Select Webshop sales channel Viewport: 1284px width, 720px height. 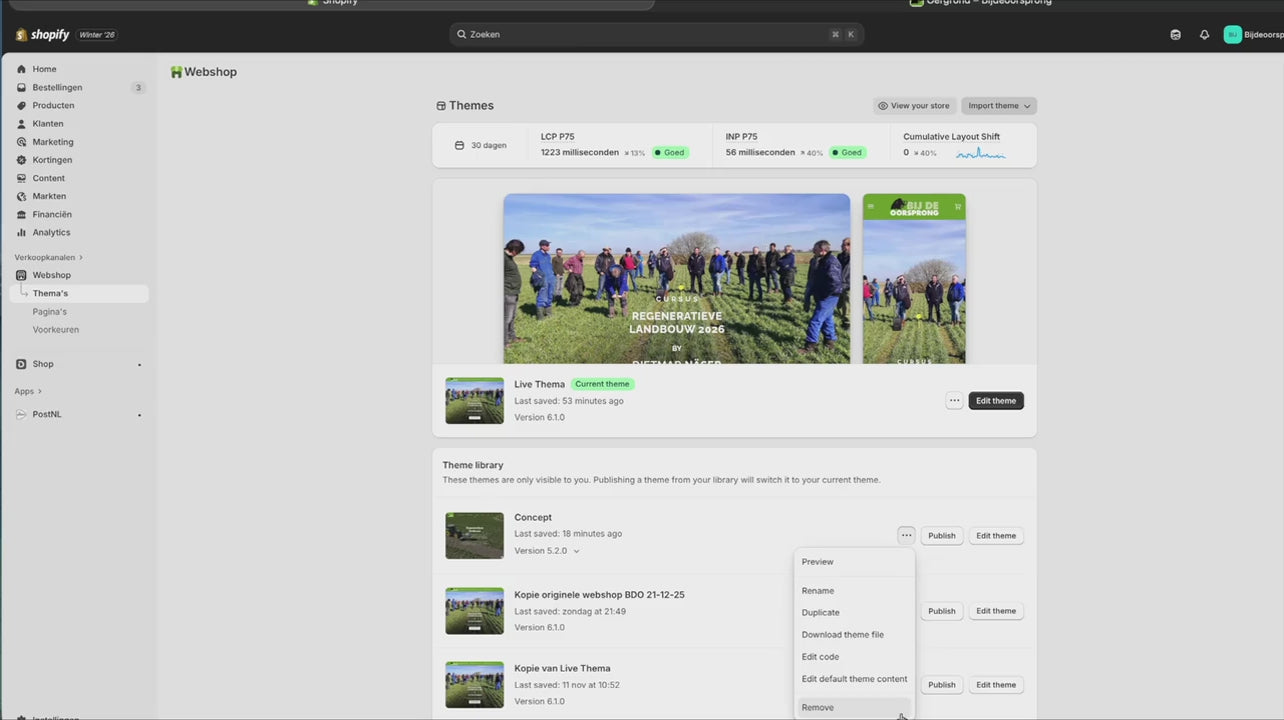[x=51, y=275]
